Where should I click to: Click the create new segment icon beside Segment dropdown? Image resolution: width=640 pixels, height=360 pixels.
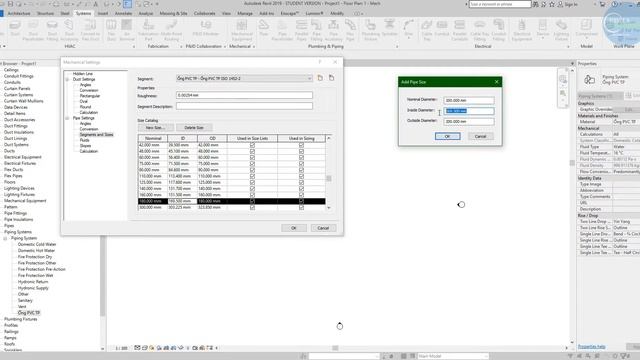320,78
